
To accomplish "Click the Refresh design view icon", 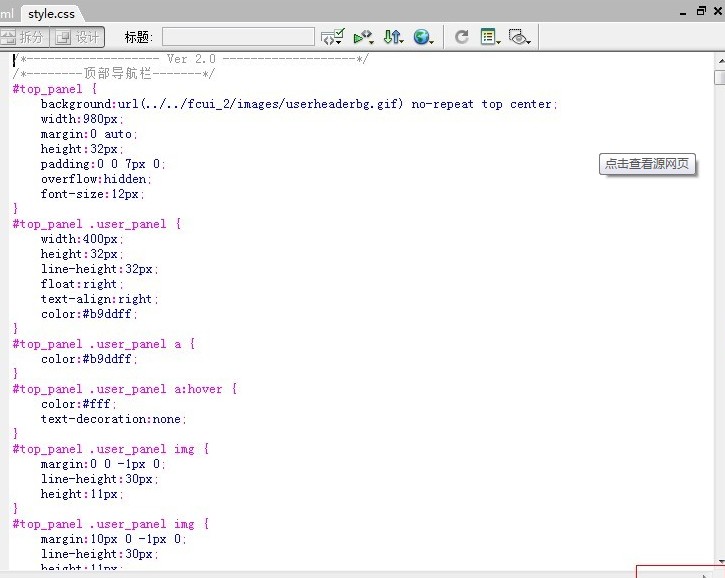I will click(461, 37).
